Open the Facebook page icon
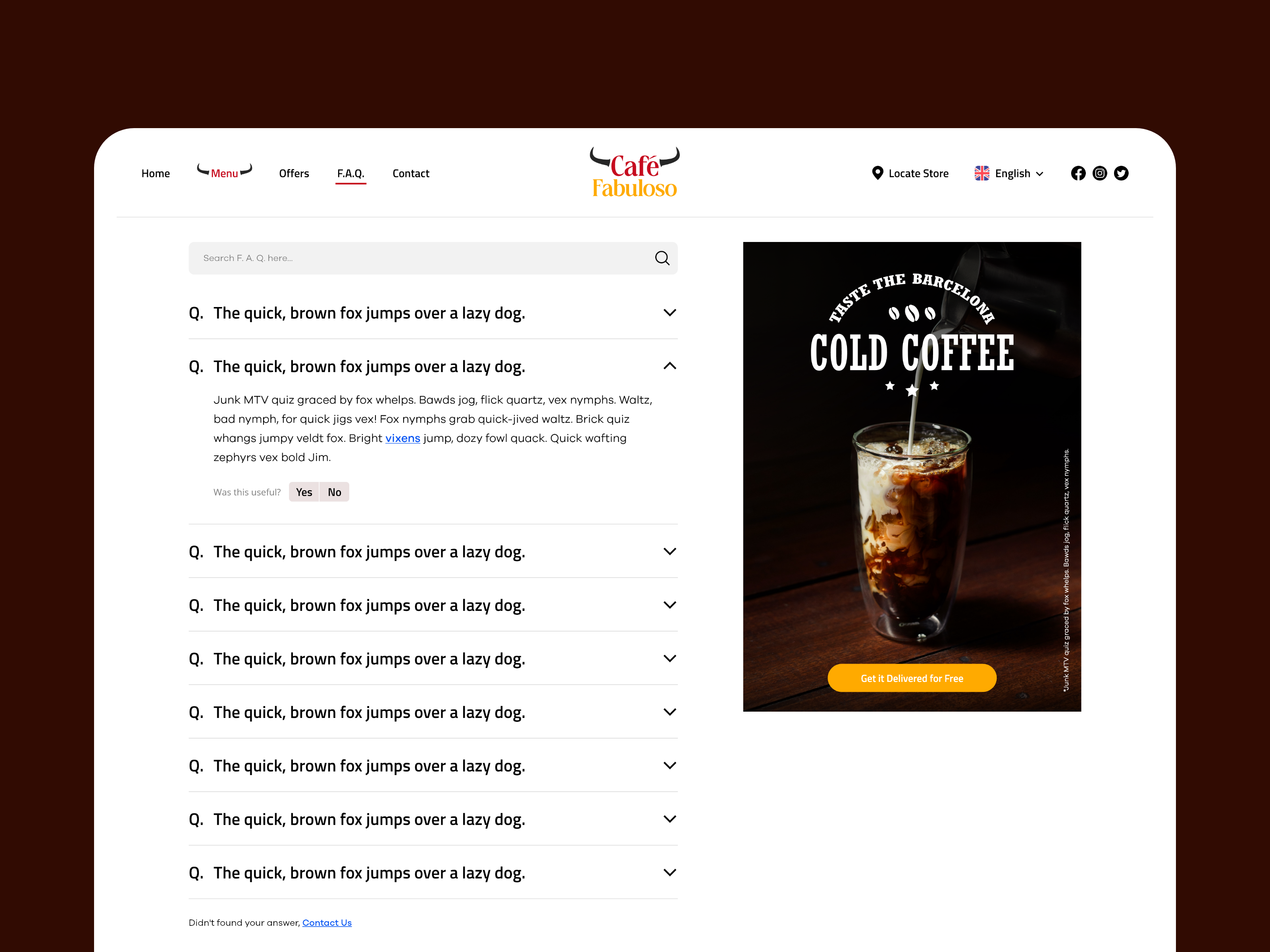Image resolution: width=1270 pixels, height=952 pixels. point(1078,173)
